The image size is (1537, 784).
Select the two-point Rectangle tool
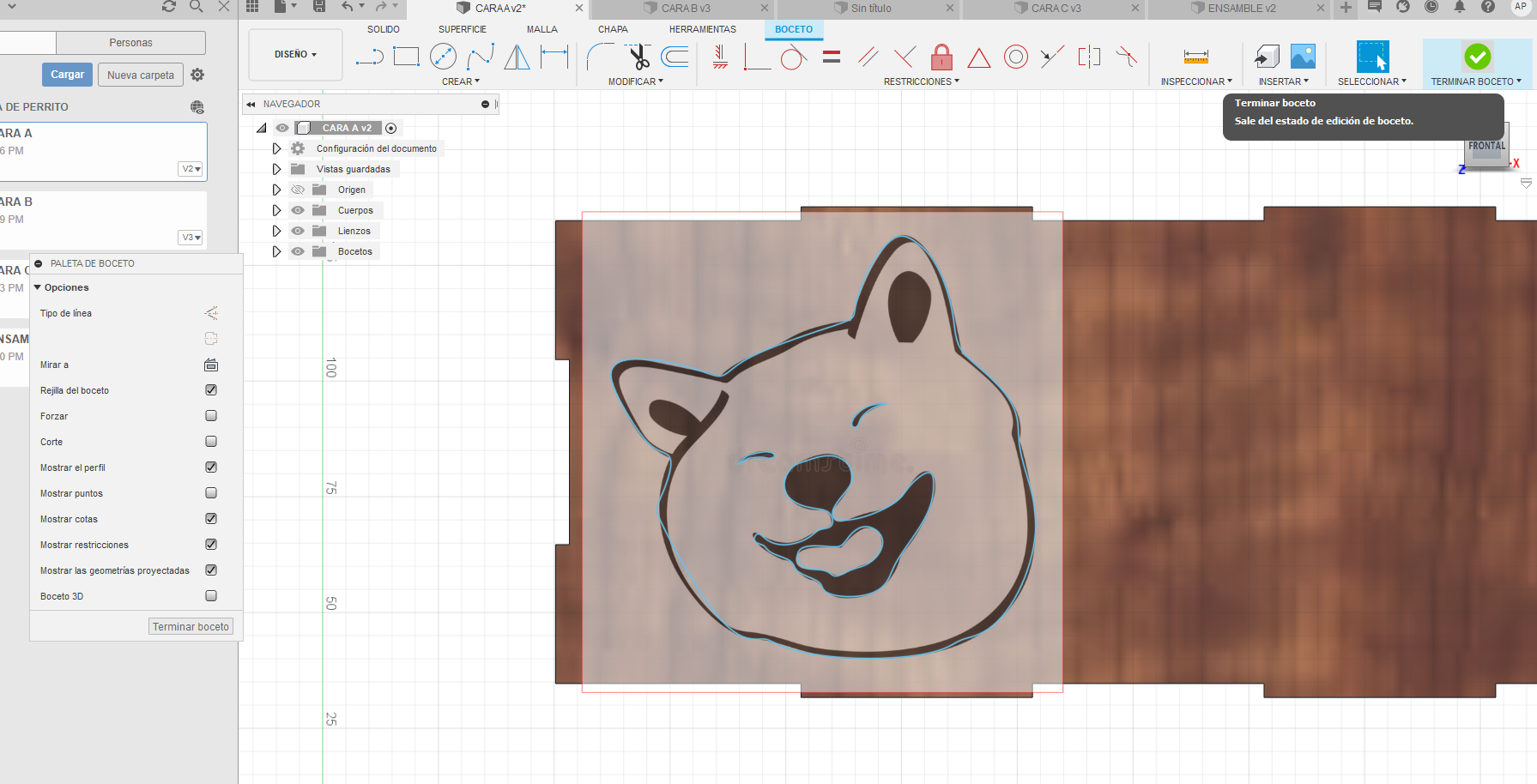tap(406, 57)
